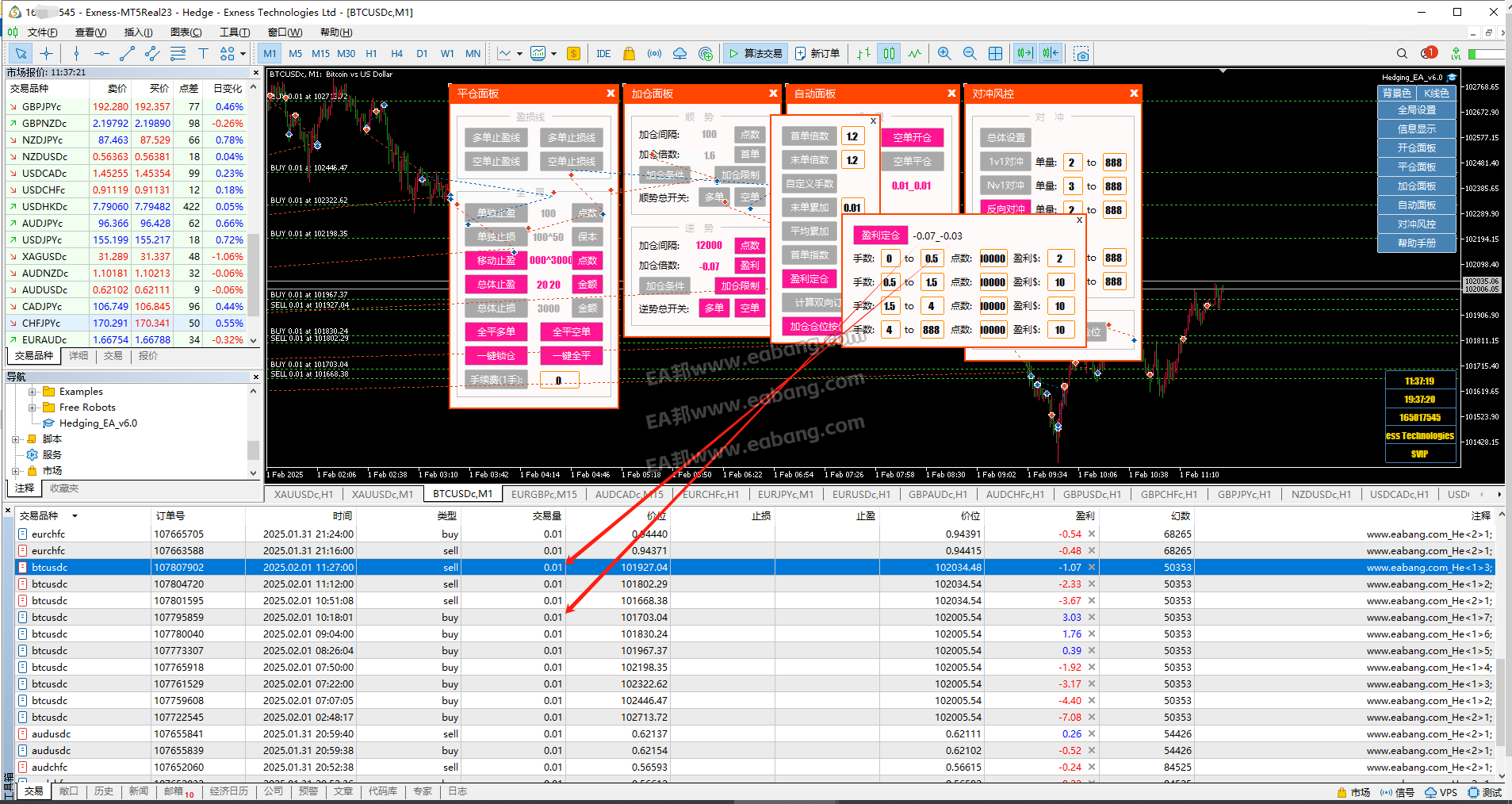Toggle chart auto-scroll to latest bar
1512x804 pixels.
1024,54
